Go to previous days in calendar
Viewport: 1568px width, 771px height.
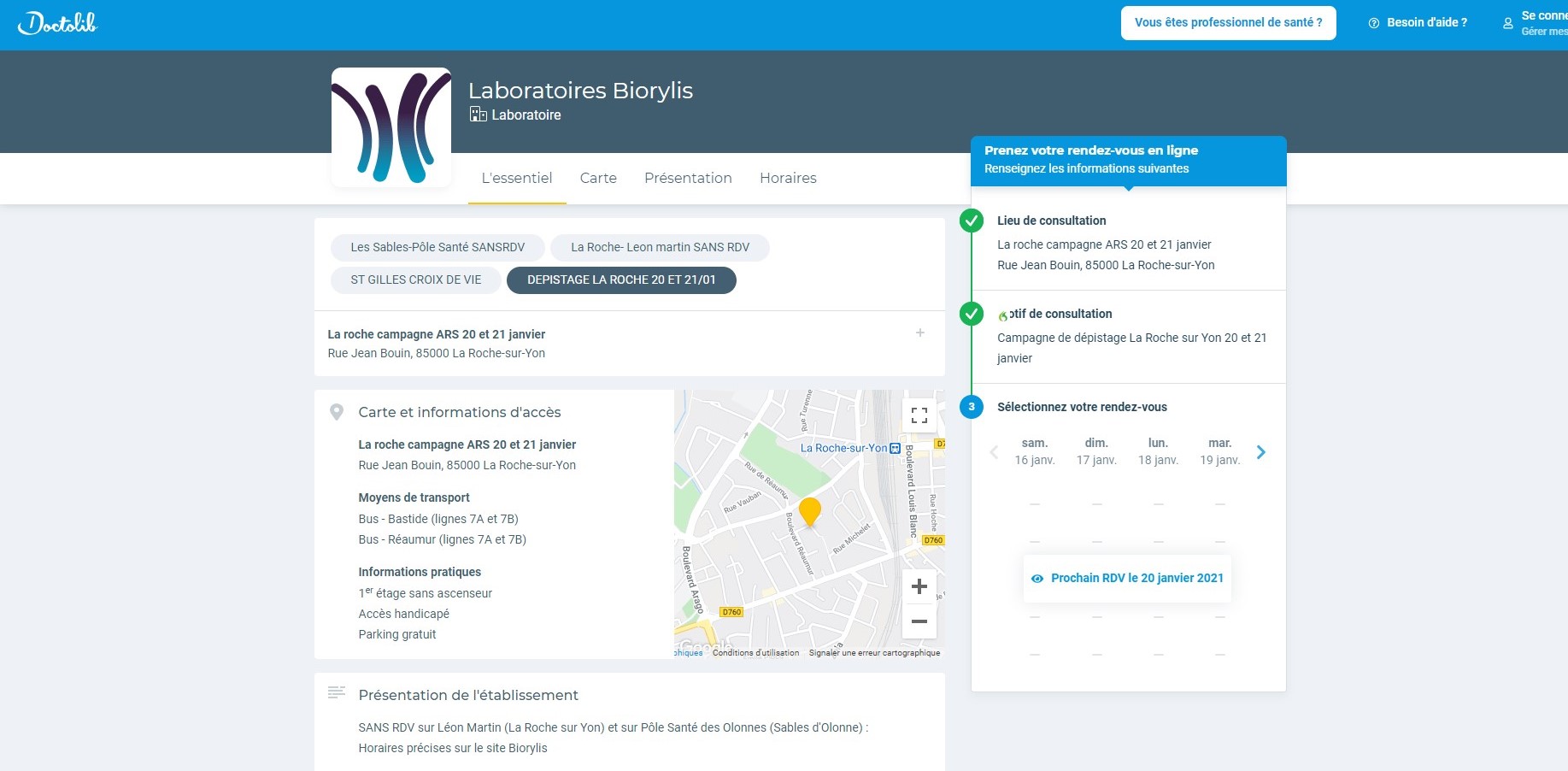(x=994, y=452)
